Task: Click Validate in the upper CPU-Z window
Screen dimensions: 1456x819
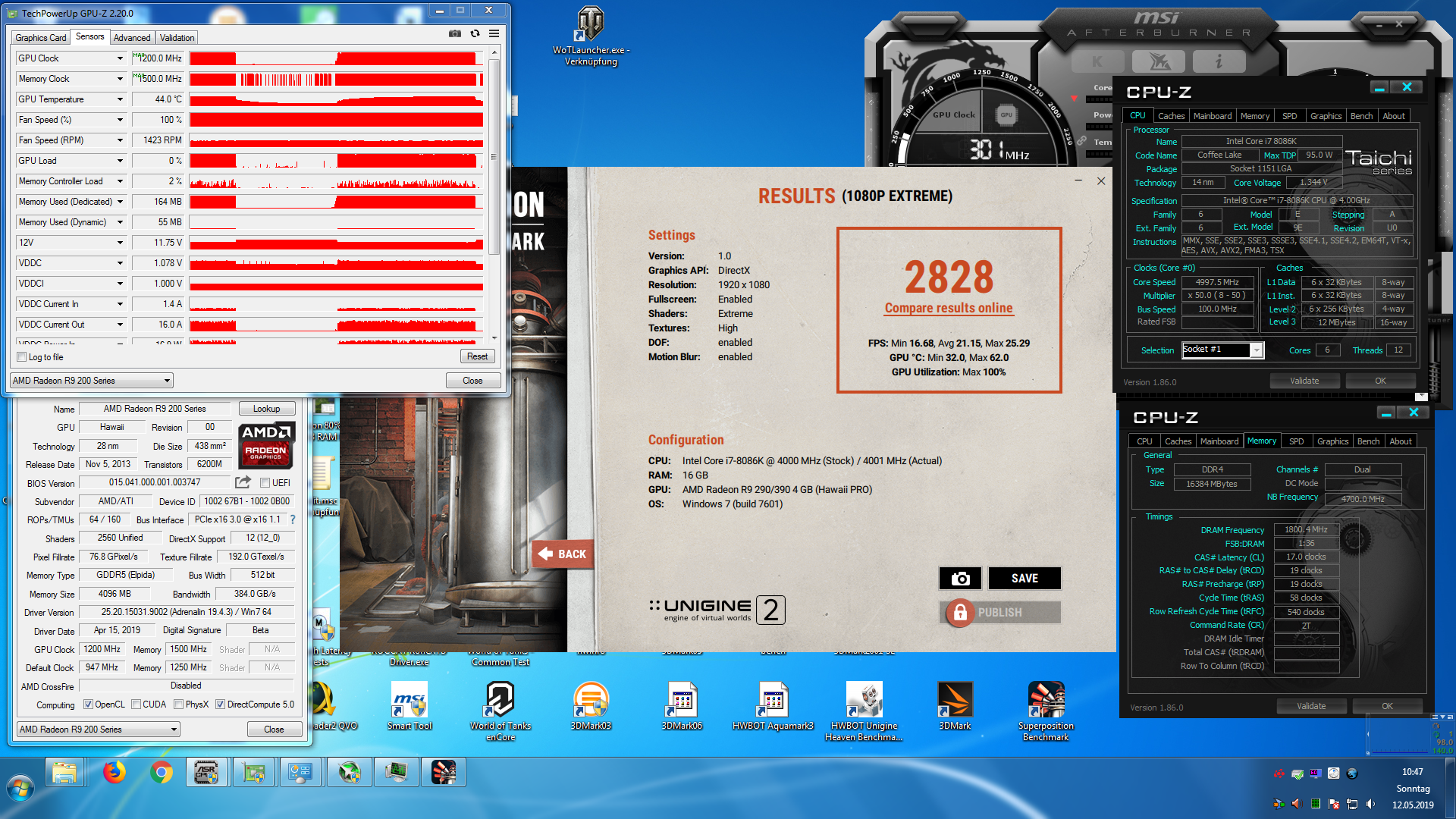Action: tap(1304, 381)
